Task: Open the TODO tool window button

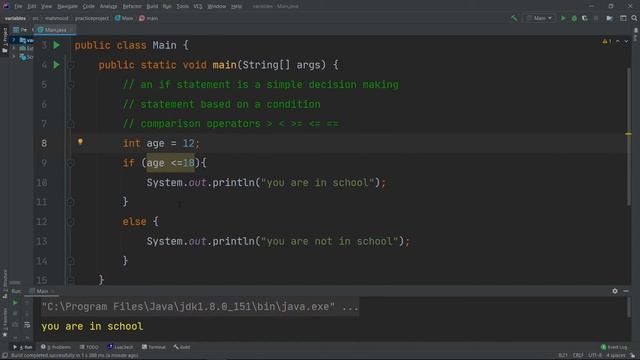Action: click(89, 347)
